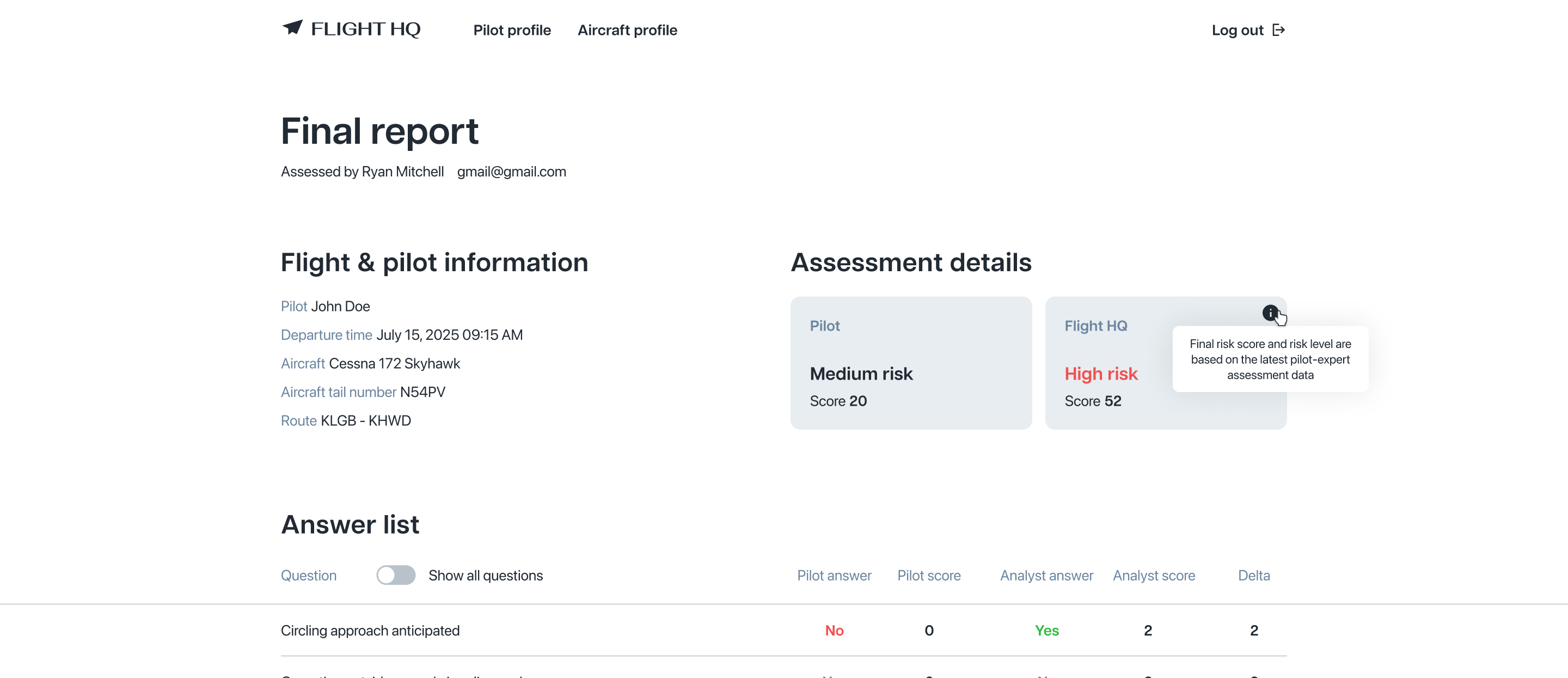The width and height of the screenshot is (1568, 678).
Task: Sort by the Pilot answer column header
Action: (834, 575)
